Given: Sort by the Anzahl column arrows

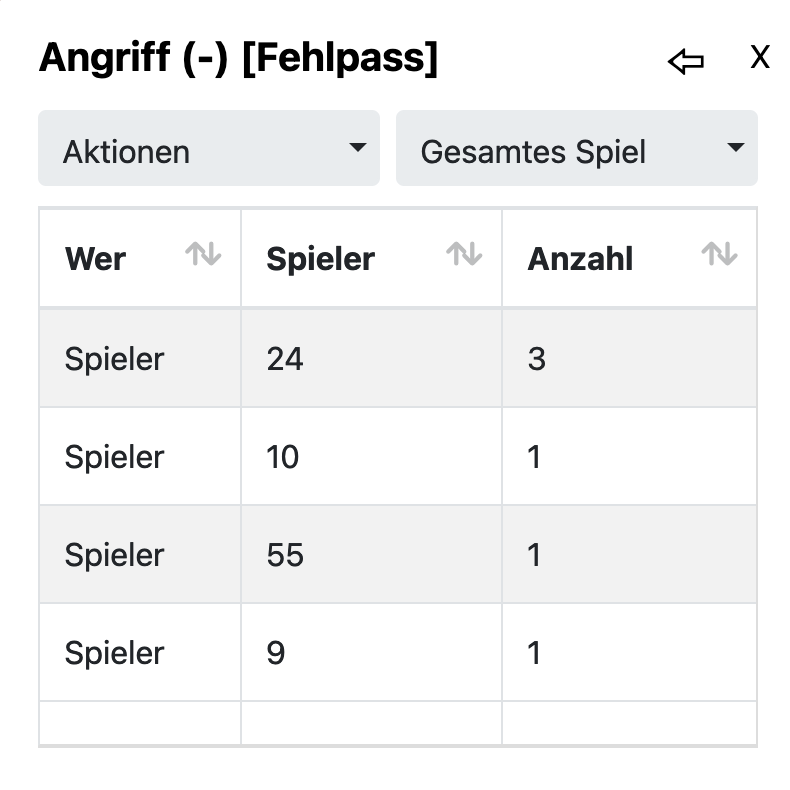Looking at the screenshot, I should click(719, 255).
